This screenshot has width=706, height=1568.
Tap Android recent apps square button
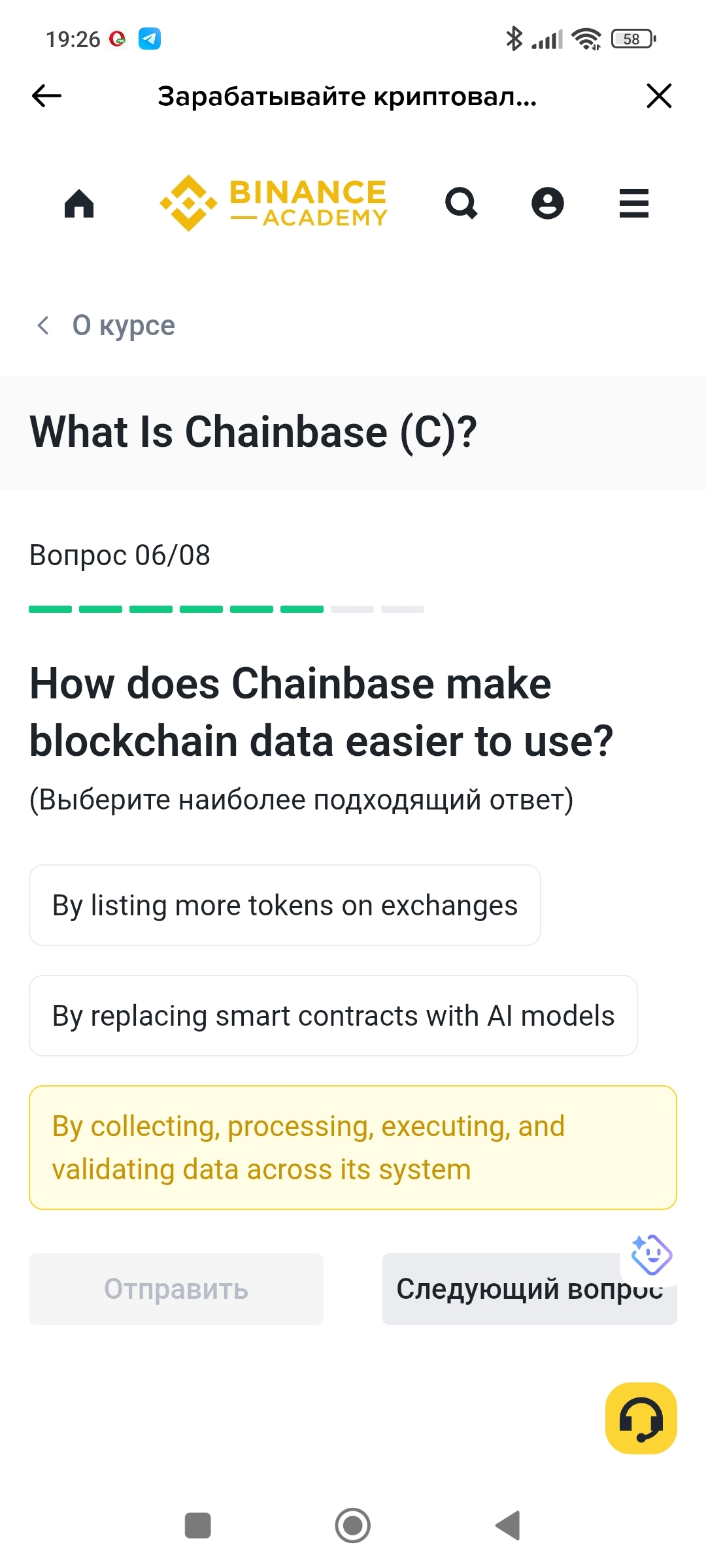197,1526
